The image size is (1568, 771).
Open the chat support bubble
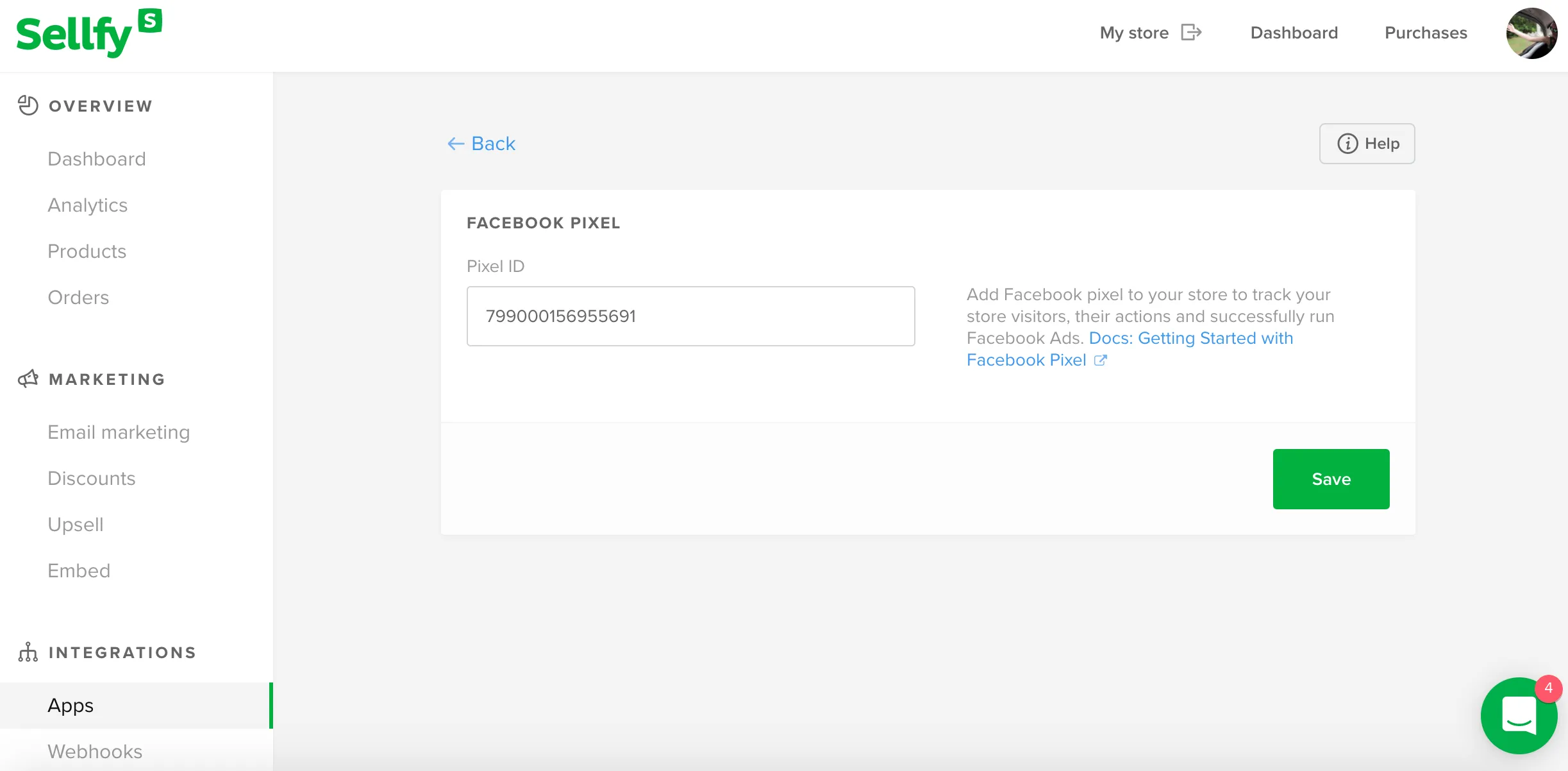coord(1519,716)
